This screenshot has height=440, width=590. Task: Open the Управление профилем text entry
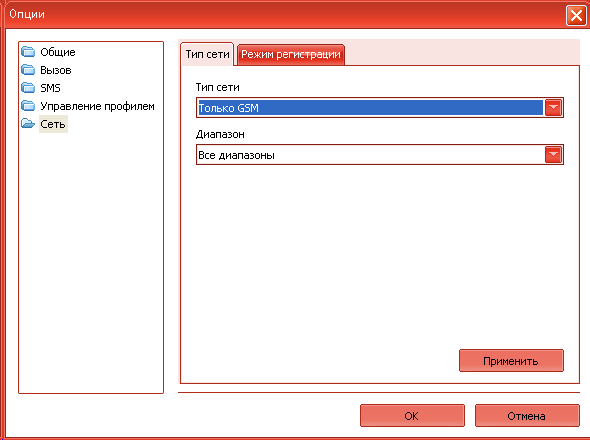tap(97, 106)
